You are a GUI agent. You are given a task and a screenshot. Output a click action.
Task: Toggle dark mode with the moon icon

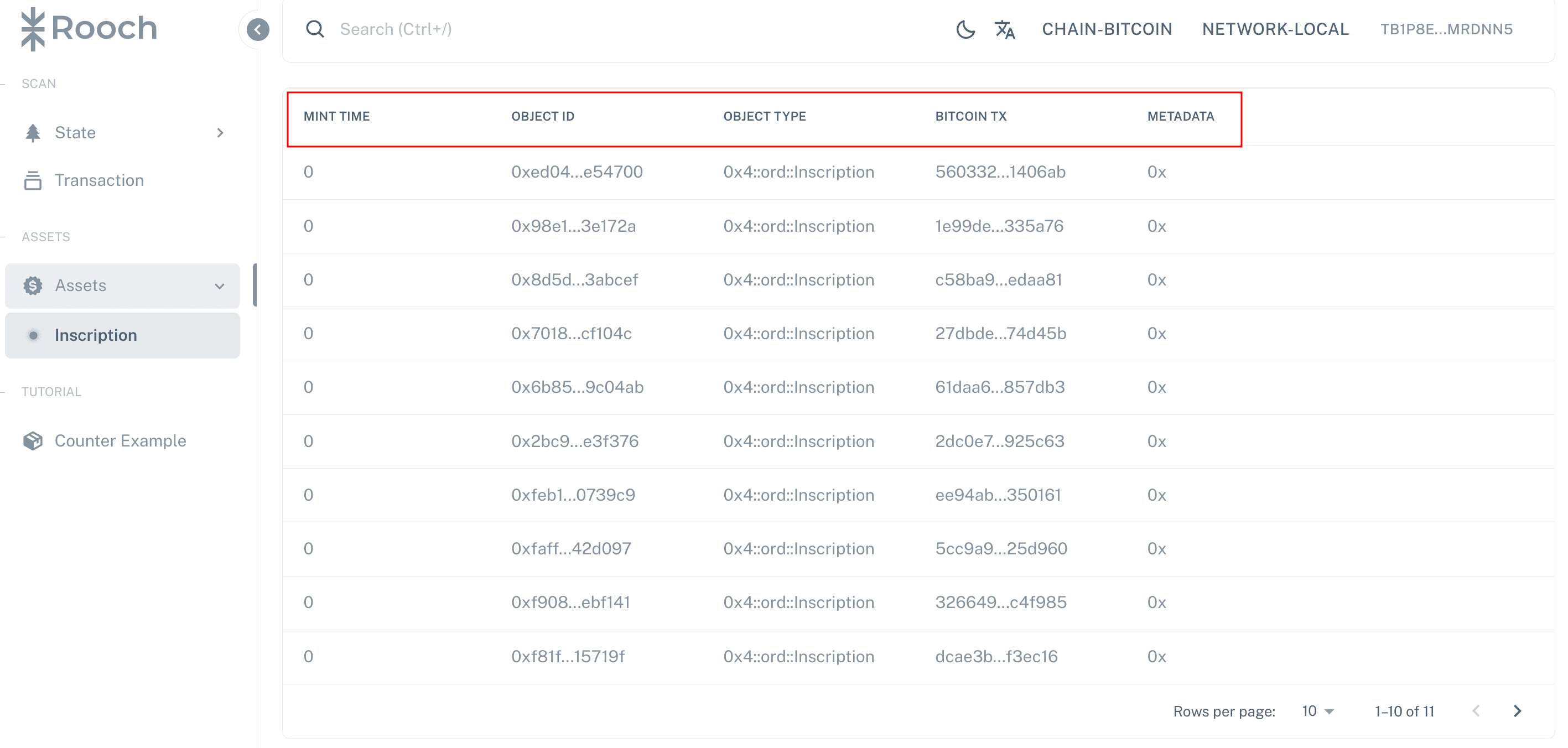(965, 29)
